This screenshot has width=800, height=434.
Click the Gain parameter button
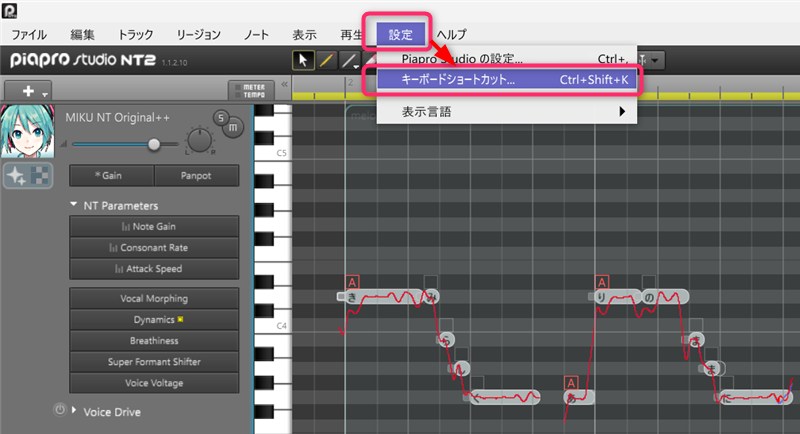coord(111,175)
